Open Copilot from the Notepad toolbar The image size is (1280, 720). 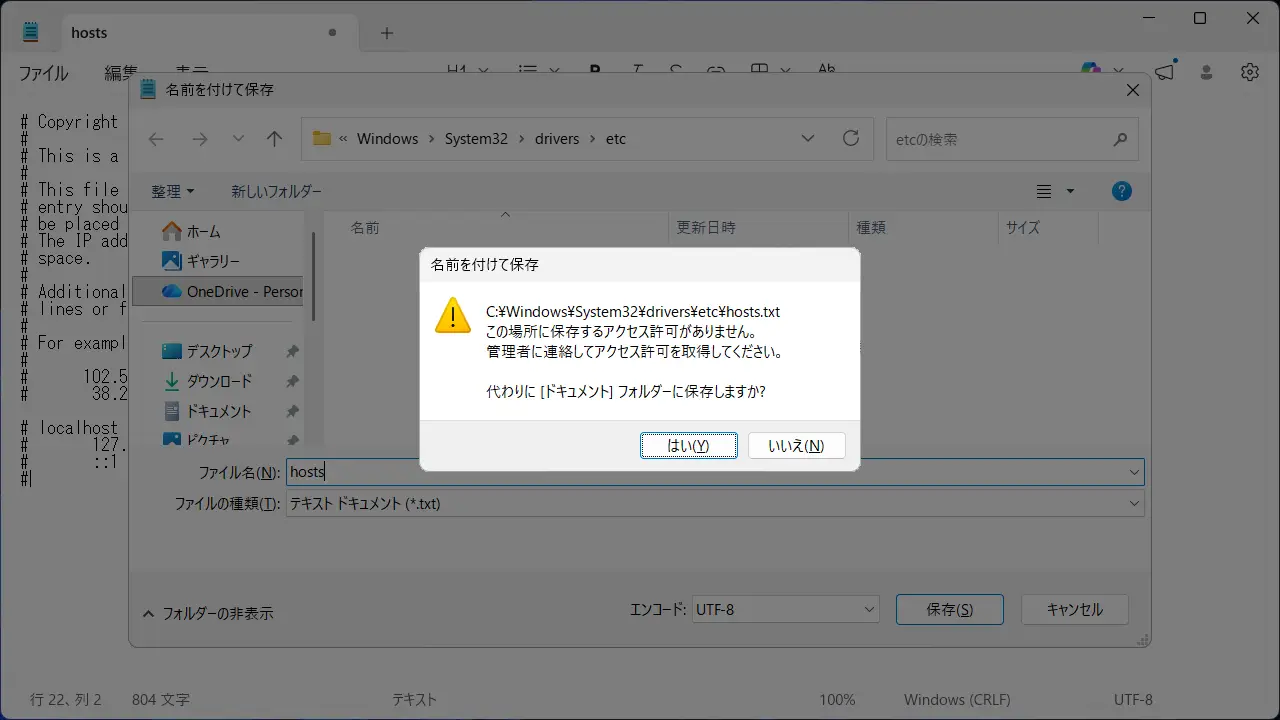(x=1088, y=70)
